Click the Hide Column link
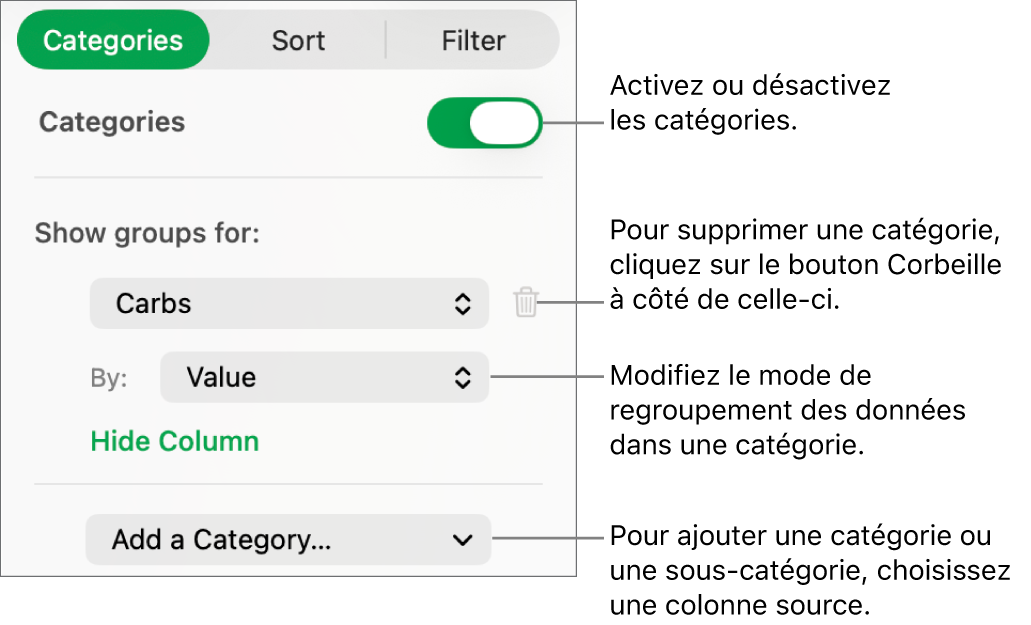Image resolution: width=1031 pixels, height=625 pixels. [x=174, y=441]
